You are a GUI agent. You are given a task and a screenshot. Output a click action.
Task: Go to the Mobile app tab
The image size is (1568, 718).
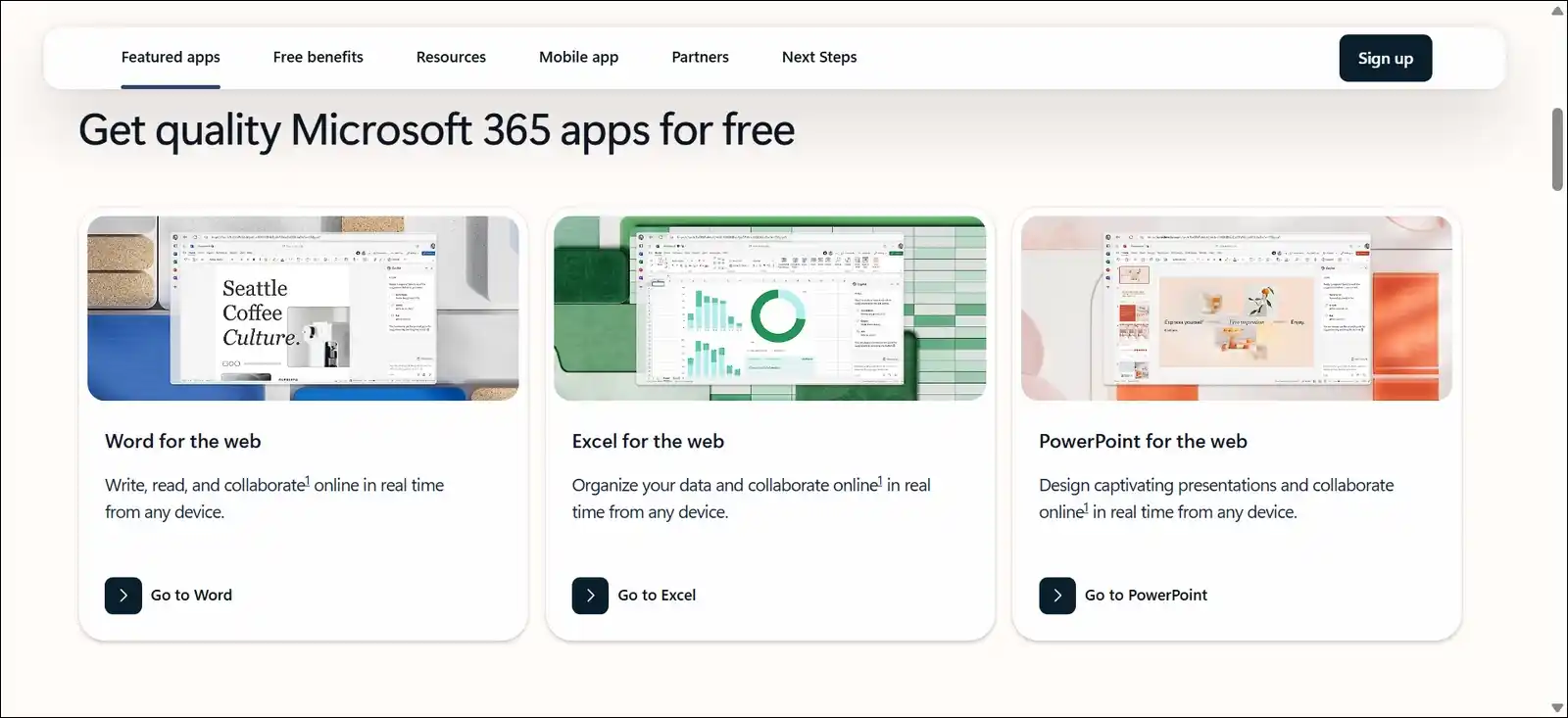pyautogui.click(x=578, y=57)
